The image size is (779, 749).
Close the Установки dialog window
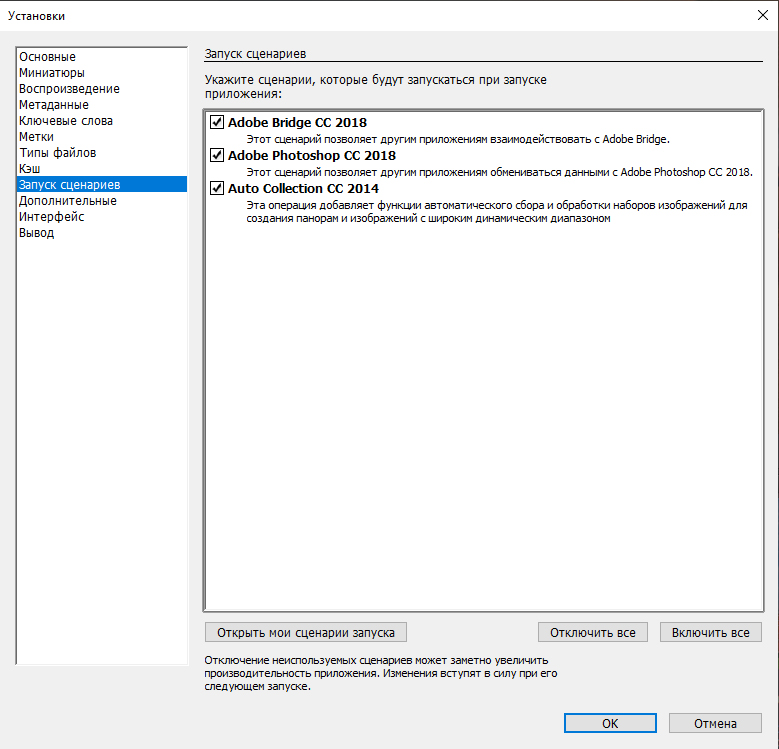pyautogui.click(x=763, y=15)
